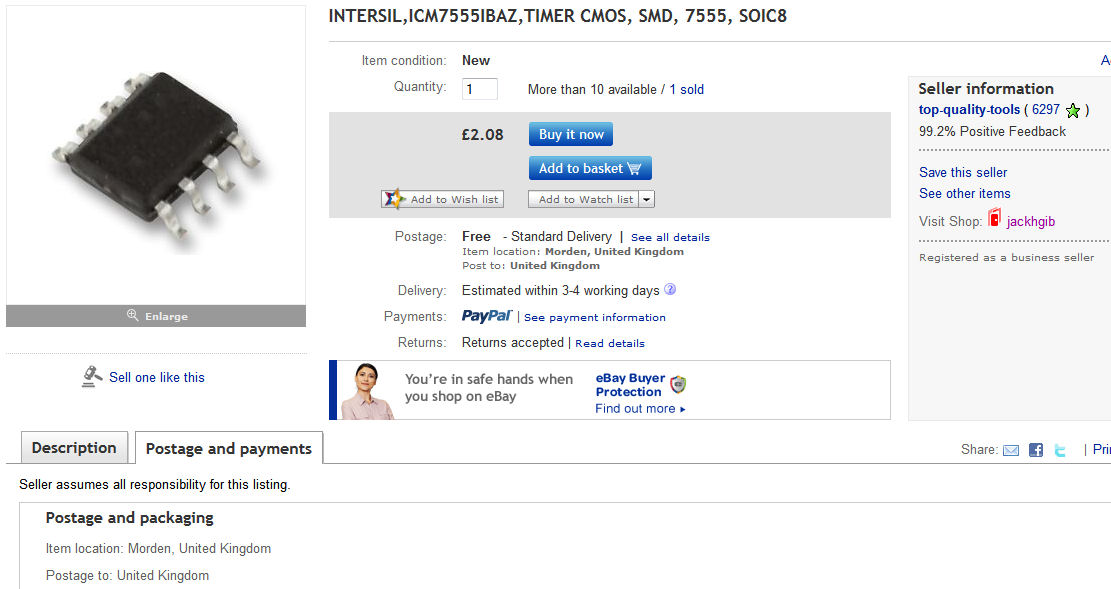Image resolution: width=1111 pixels, height=589 pixels.
Task: Click the Add to basket button
Action: point(590,168)
